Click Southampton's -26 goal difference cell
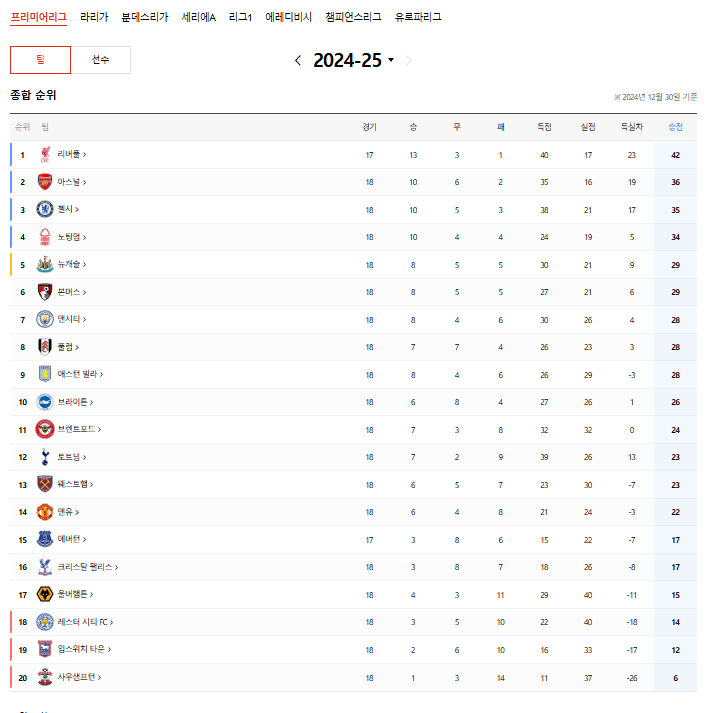This screenshot has width=714, height=713. [632, 678]
